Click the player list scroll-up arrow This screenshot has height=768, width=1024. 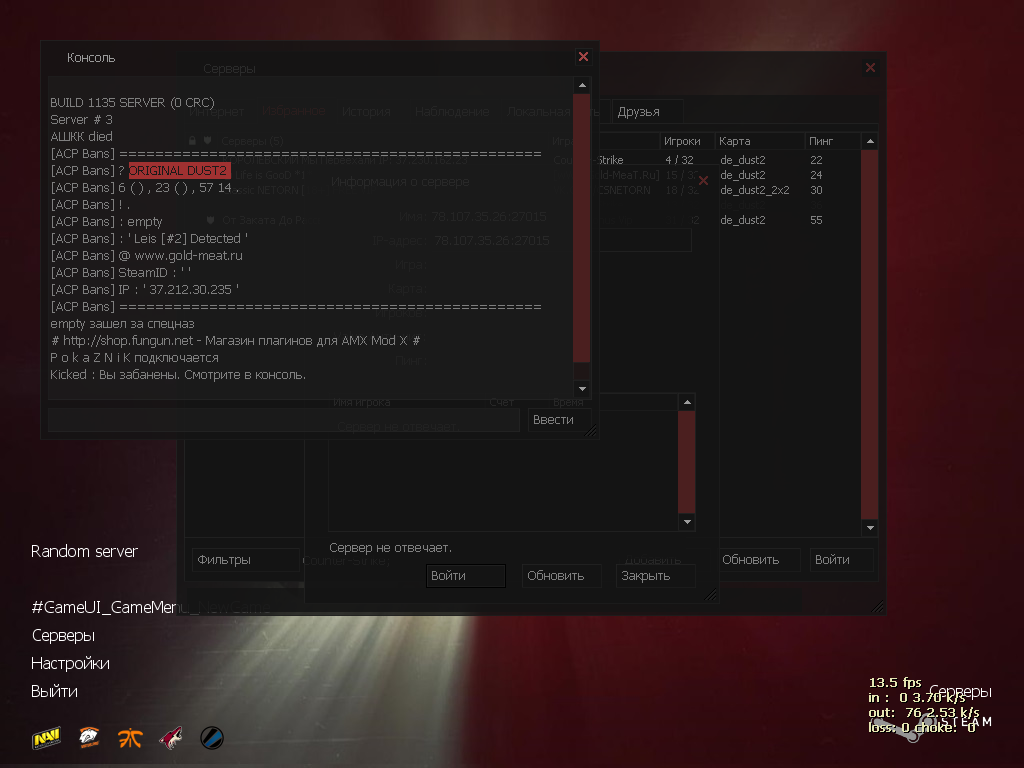coord(687,402)
